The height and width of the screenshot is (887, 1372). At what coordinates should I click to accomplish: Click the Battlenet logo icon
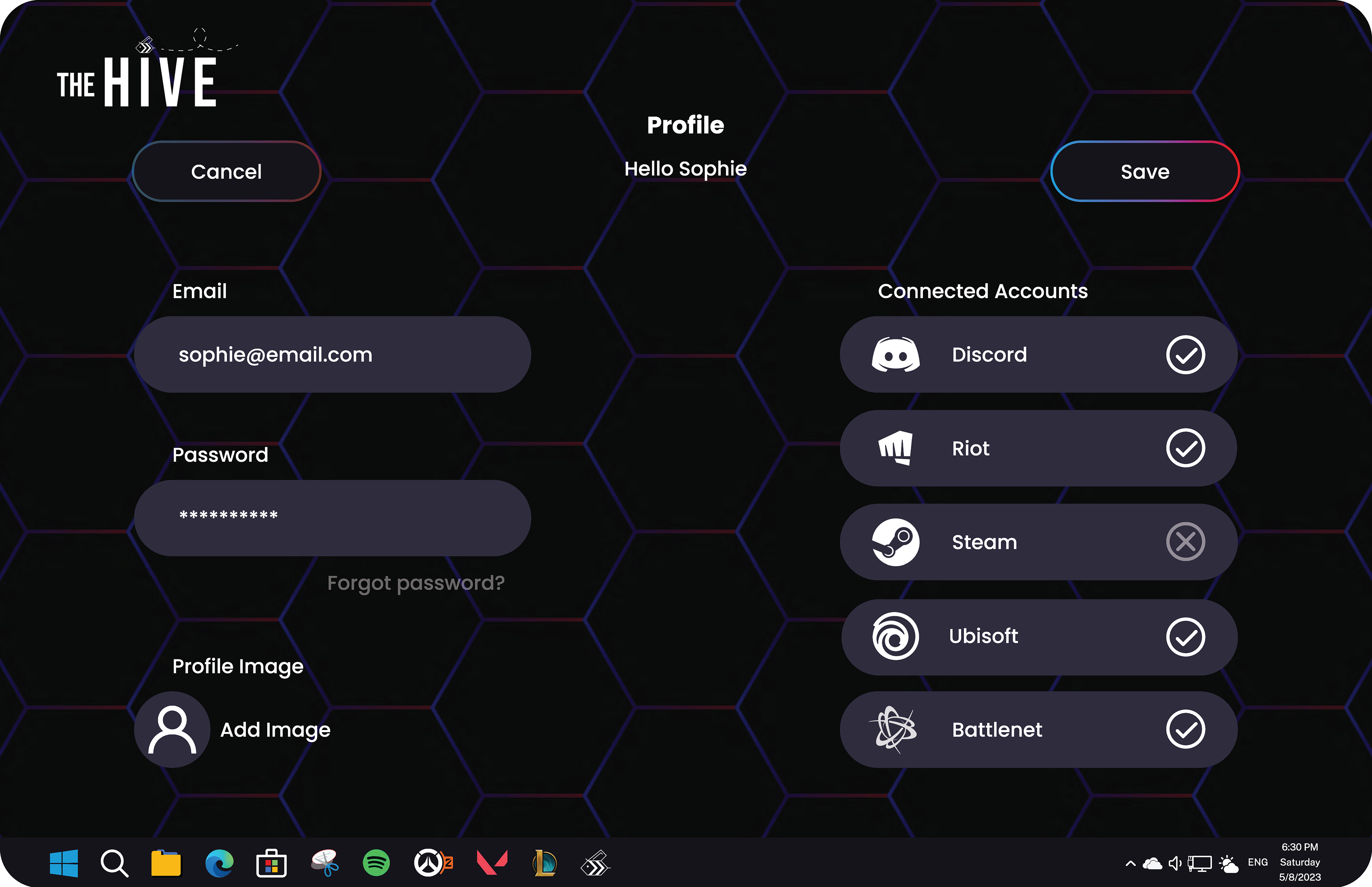tap(893, 730)
